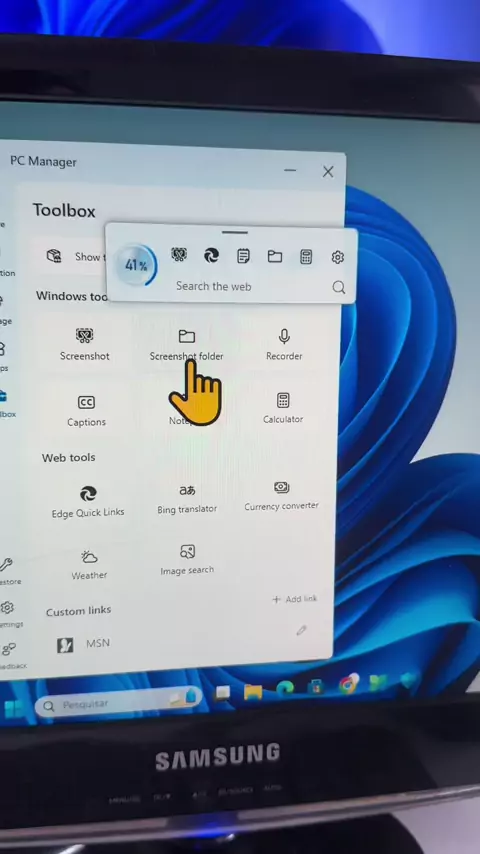The image size is (480, 854).
Task: Click the Show toolbar icon
Action: 54,256
